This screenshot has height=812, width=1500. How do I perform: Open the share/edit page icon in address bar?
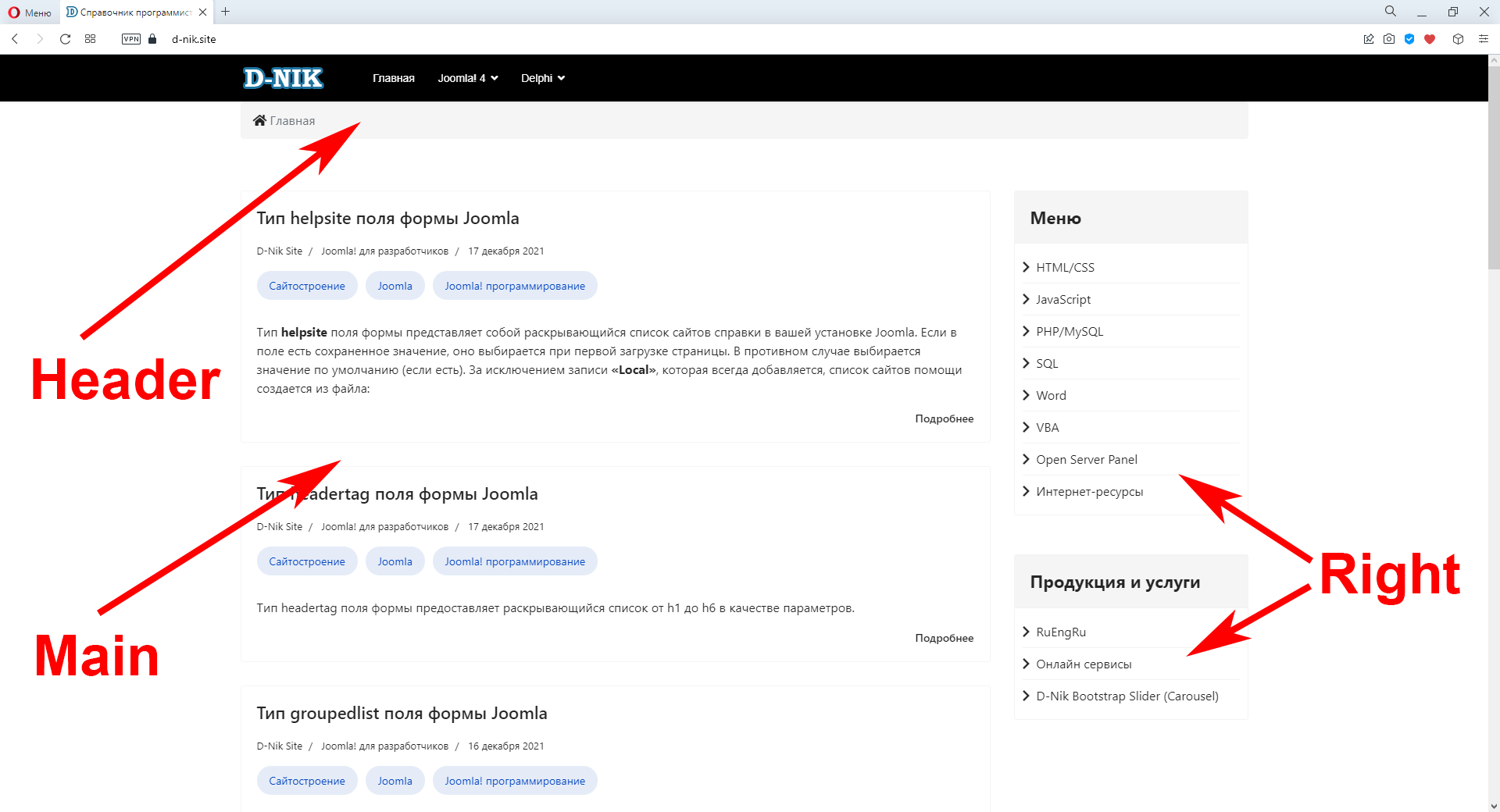tap(1369, 39)
